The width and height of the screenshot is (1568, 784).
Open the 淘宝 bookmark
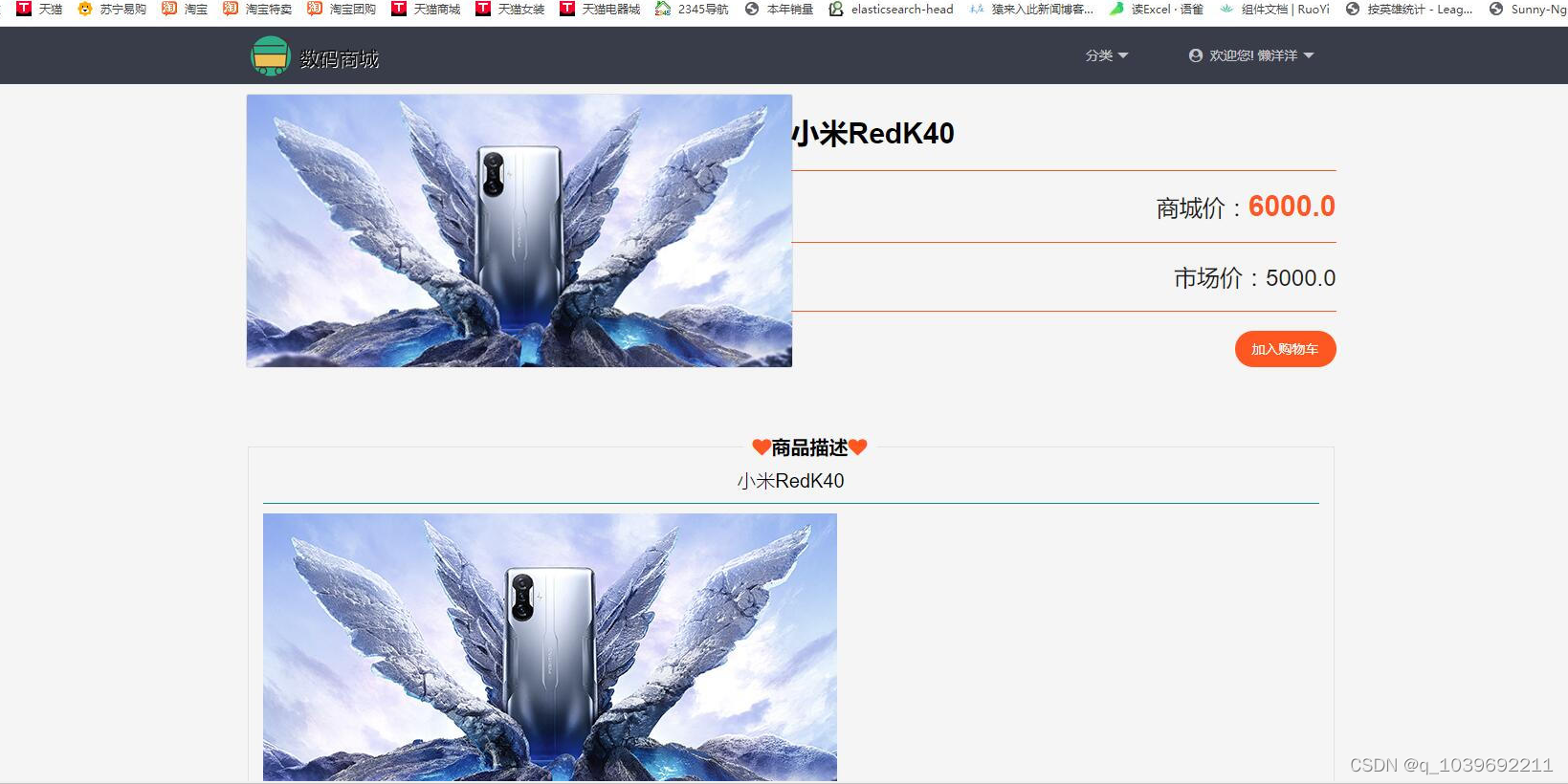[x=185, y=9]
